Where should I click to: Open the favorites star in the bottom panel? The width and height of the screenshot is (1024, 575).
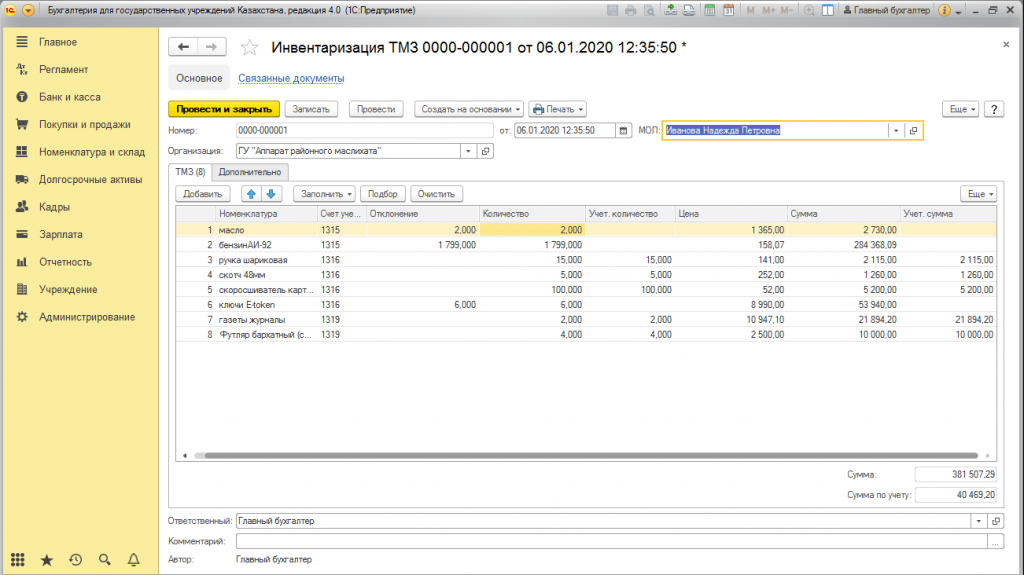46,561
